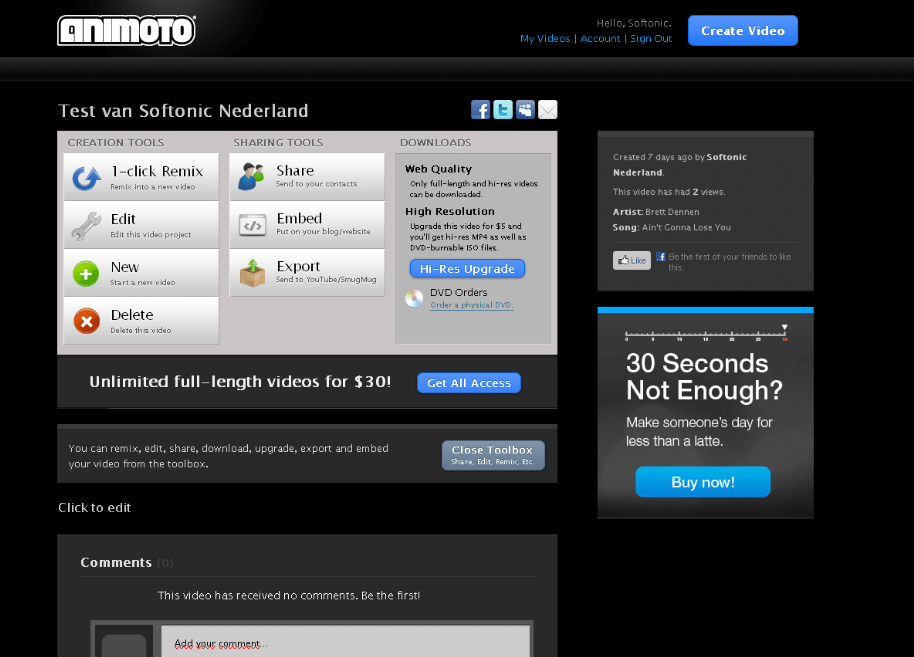Close the Toolbox
Image resolution: width=914 pixels, height=657 pixels.
(493, 455)
